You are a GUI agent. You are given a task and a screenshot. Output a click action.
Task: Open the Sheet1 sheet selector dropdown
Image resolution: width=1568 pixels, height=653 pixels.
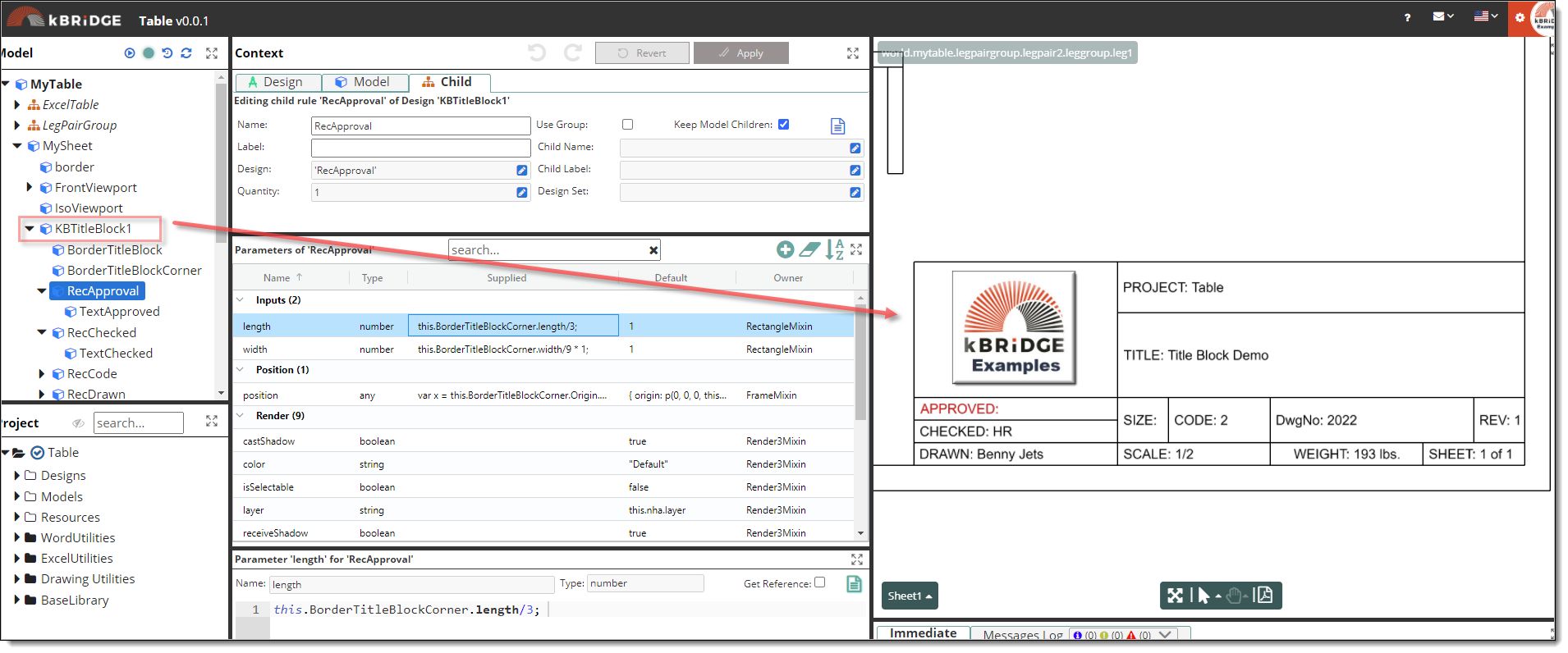coord(910,596)
